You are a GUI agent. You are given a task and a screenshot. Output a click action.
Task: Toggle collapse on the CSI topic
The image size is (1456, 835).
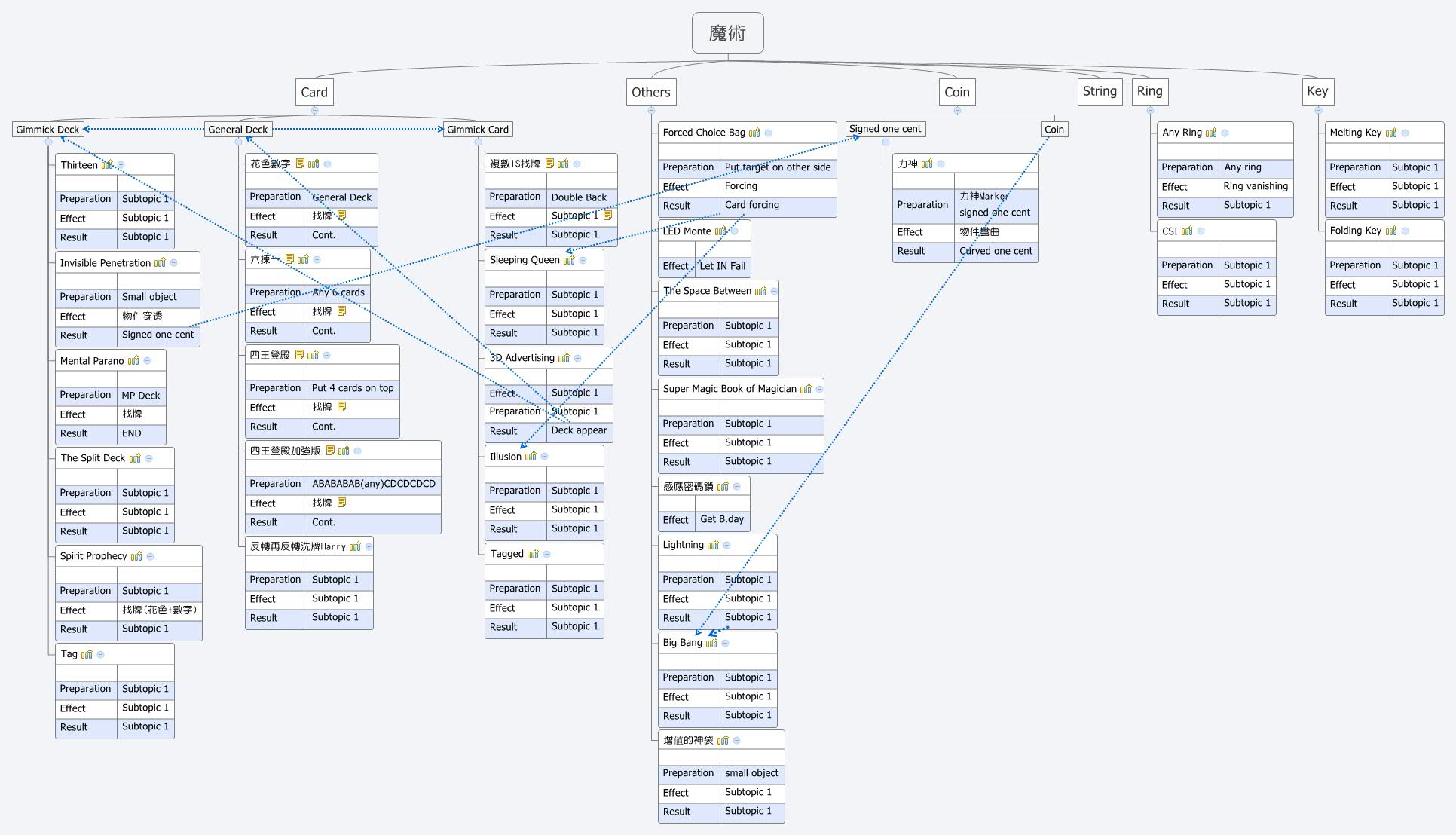point(1201,231)
